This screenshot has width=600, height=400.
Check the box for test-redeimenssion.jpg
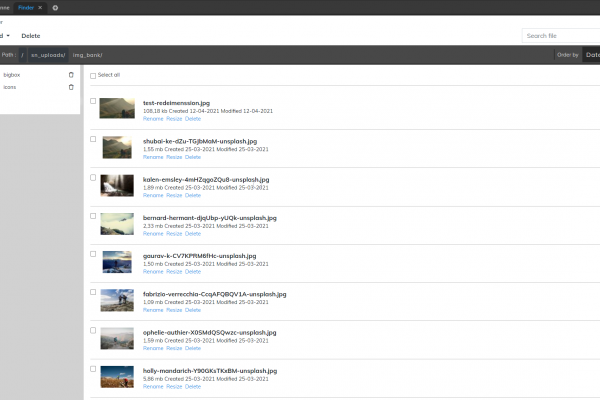click(93, 101)
